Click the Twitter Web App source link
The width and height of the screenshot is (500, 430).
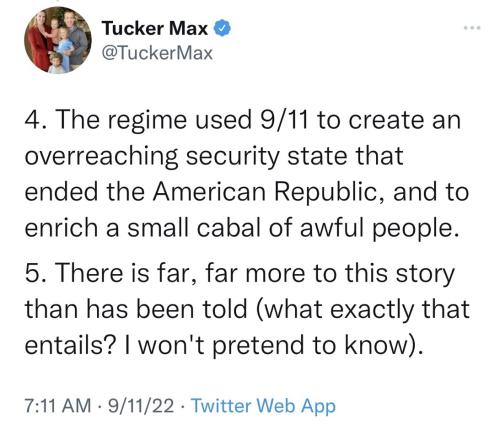point(263,406)
